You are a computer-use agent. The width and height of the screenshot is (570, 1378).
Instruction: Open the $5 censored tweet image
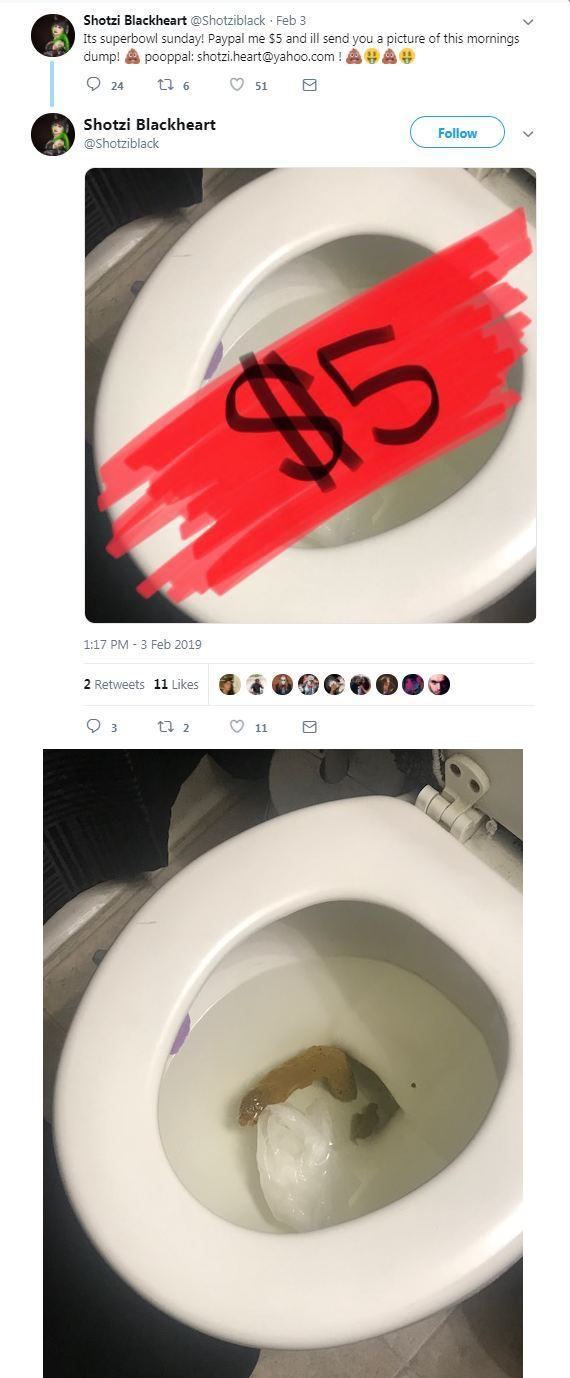(310, 395)
